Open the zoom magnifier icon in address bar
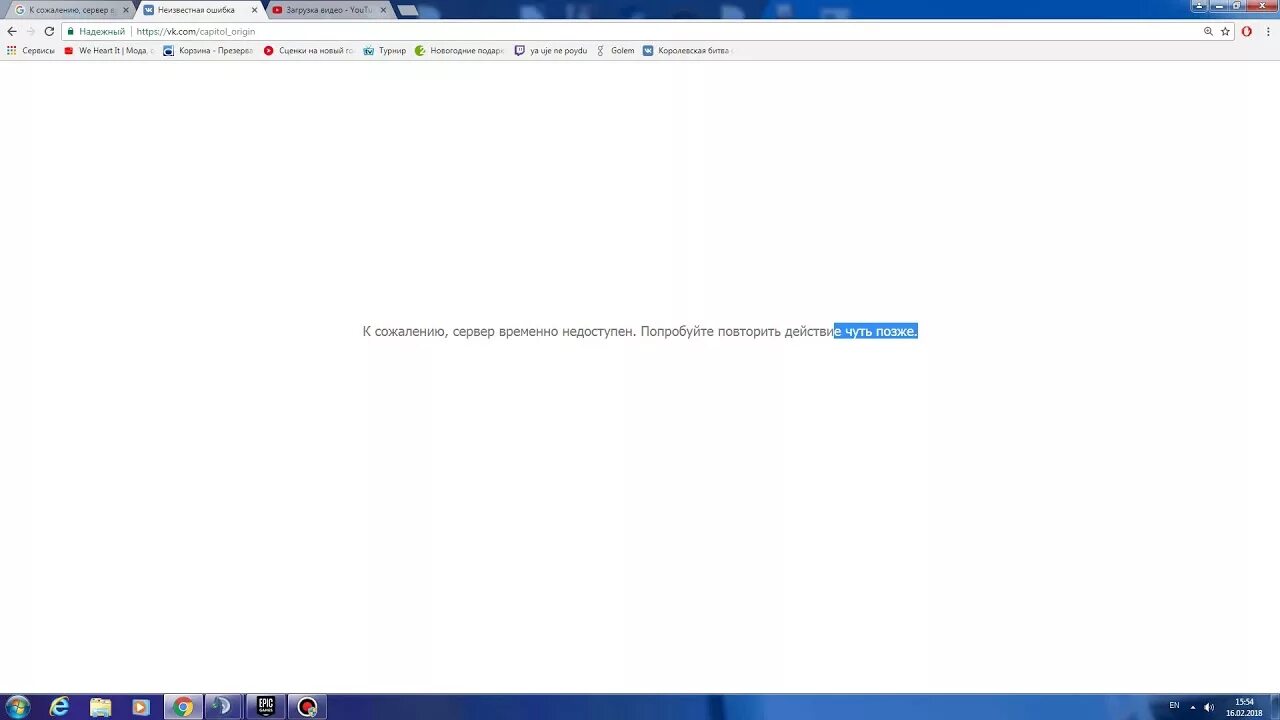 click(x=1208, y=31)
